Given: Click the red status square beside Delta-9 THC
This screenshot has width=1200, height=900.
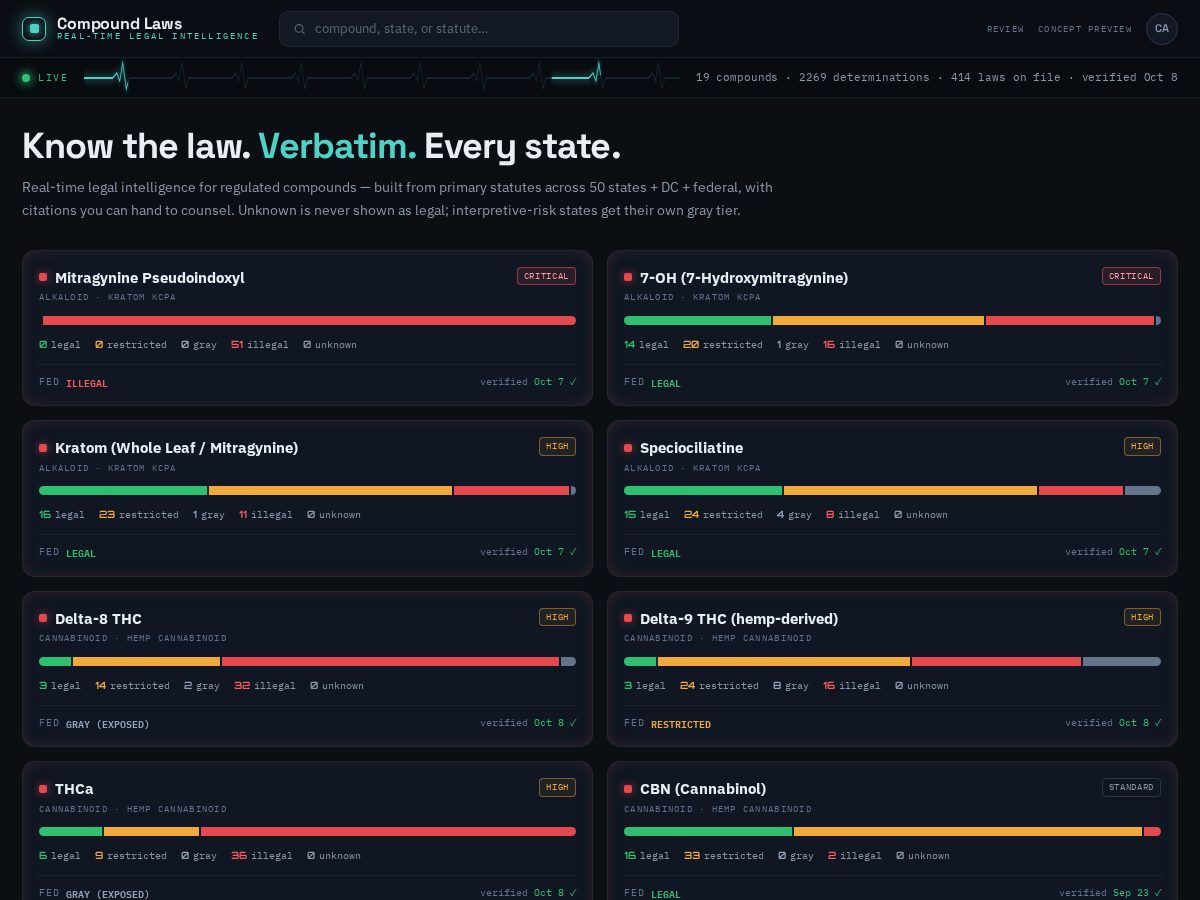Looking at the screenshot, I should click(628, 618).
